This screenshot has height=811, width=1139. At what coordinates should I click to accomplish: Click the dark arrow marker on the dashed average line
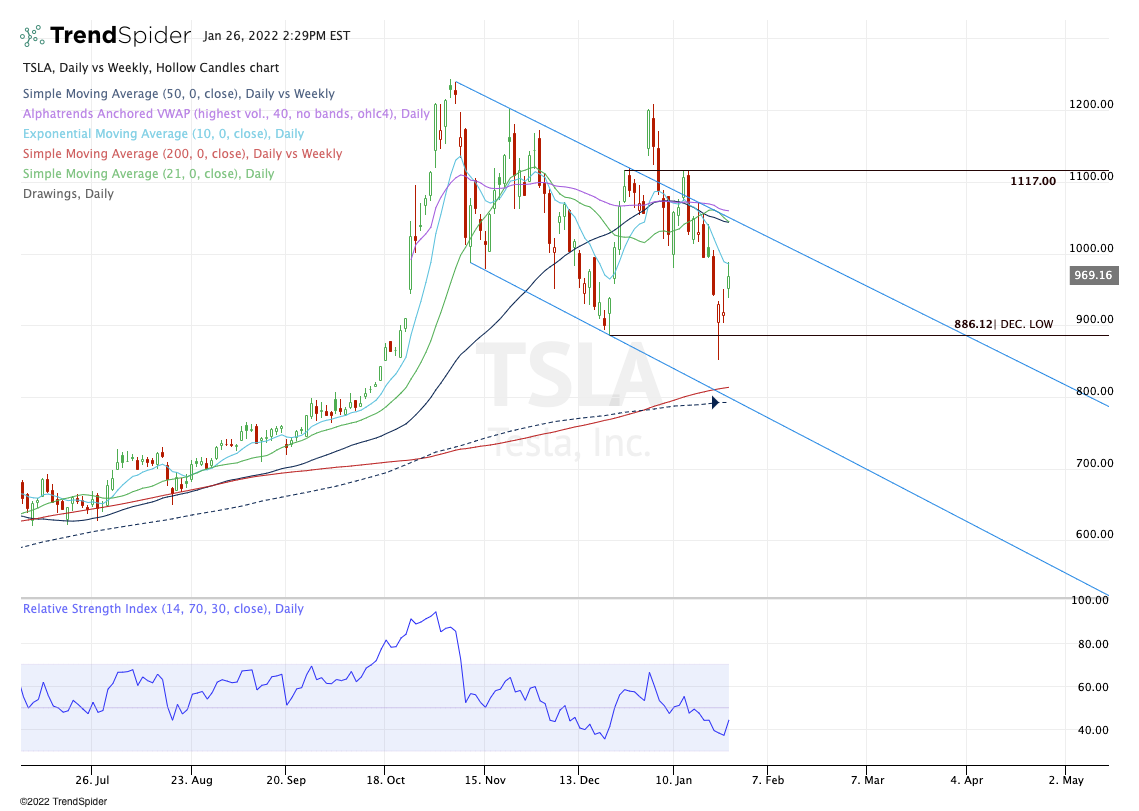(x=715, y=402)
